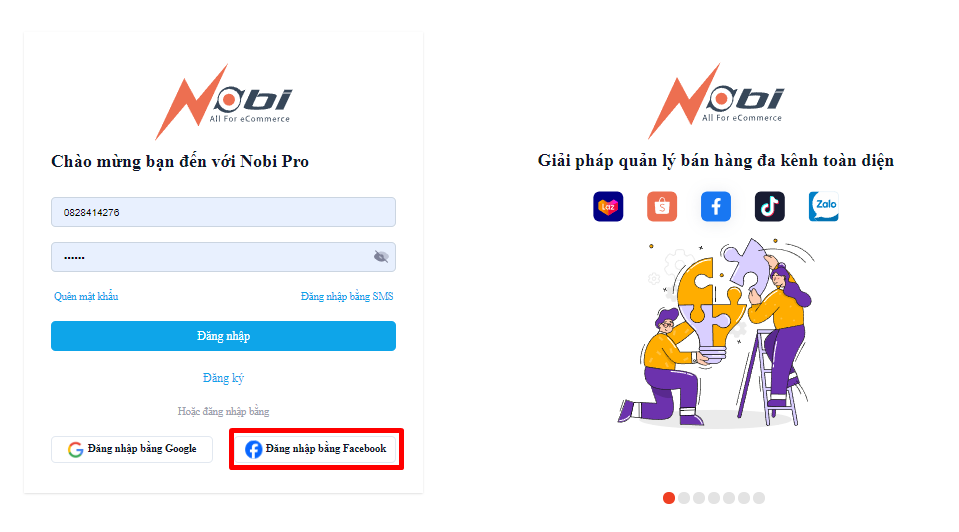Click the Shopee shopping bag icon
Screen dimensions: 959x532
click(x=662, y=207)
